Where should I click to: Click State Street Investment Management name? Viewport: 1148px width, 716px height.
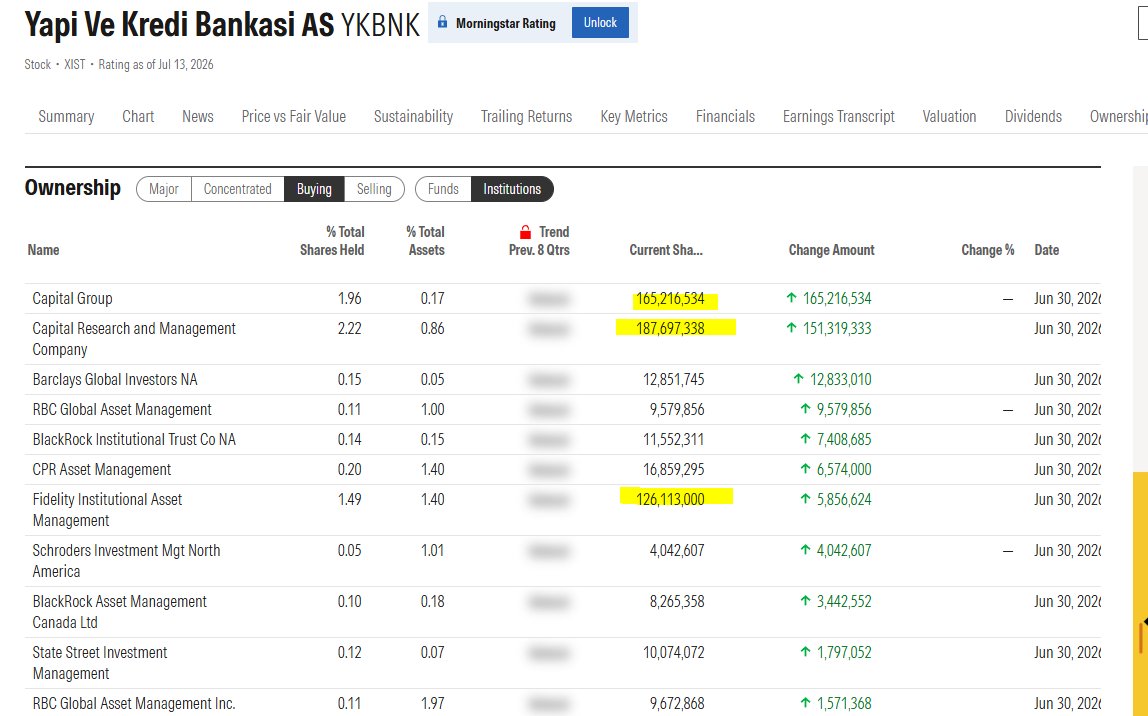click(100, 663)
